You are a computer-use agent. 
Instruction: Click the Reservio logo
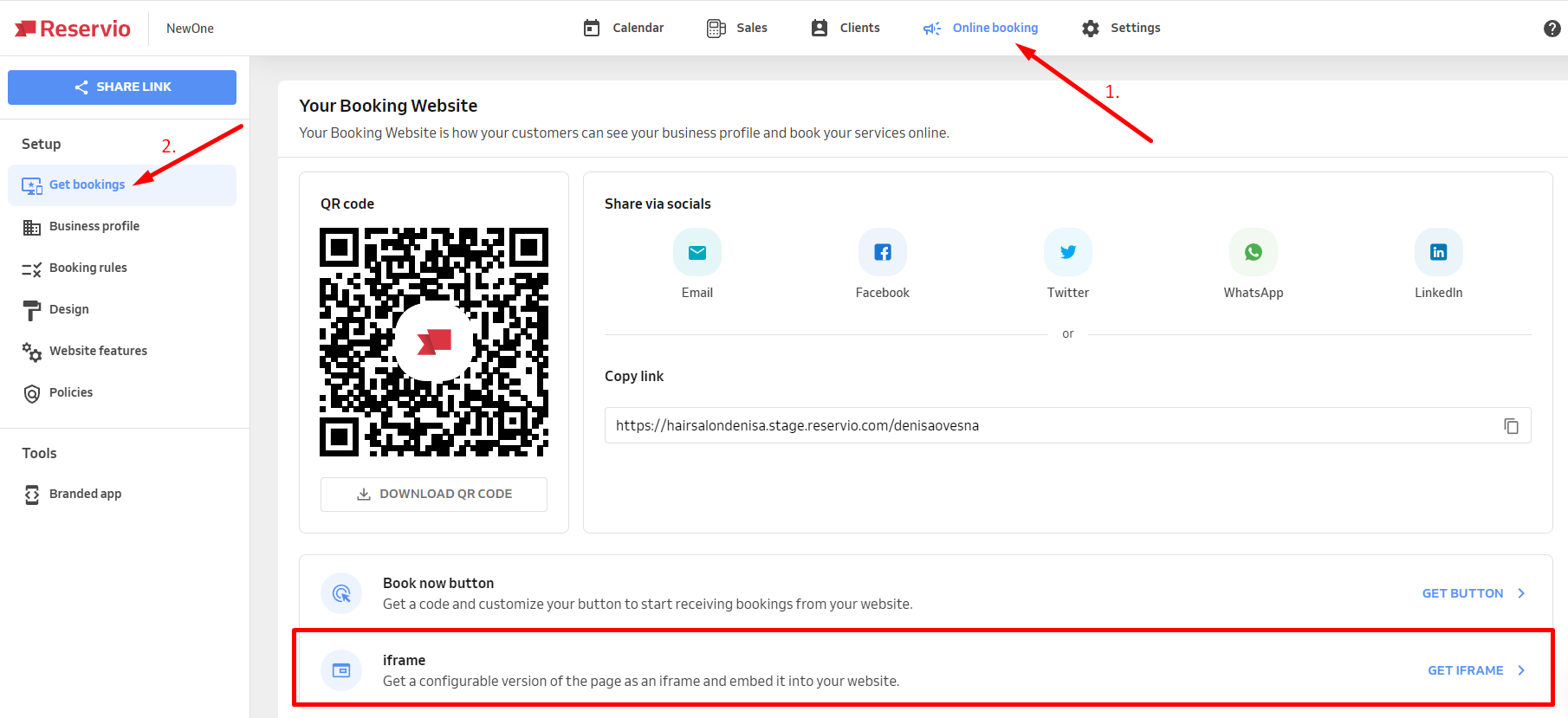[73, 29]
